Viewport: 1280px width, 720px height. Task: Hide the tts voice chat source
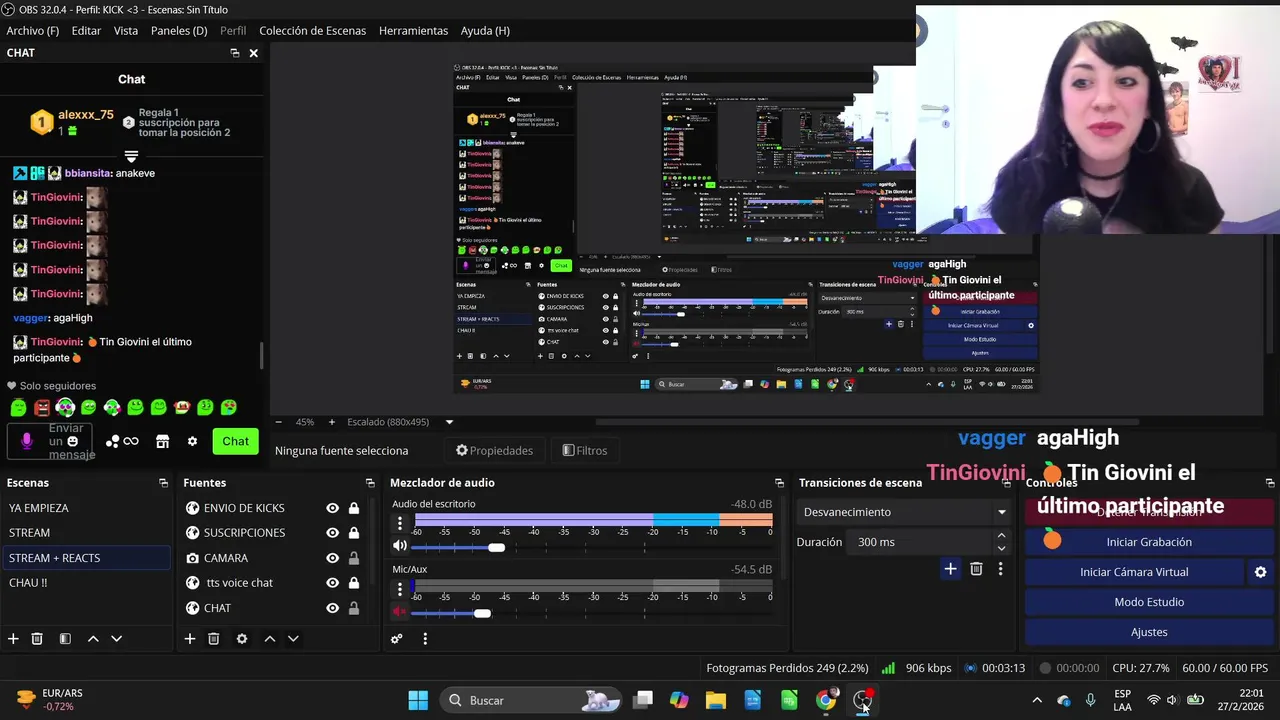point(332,583)
